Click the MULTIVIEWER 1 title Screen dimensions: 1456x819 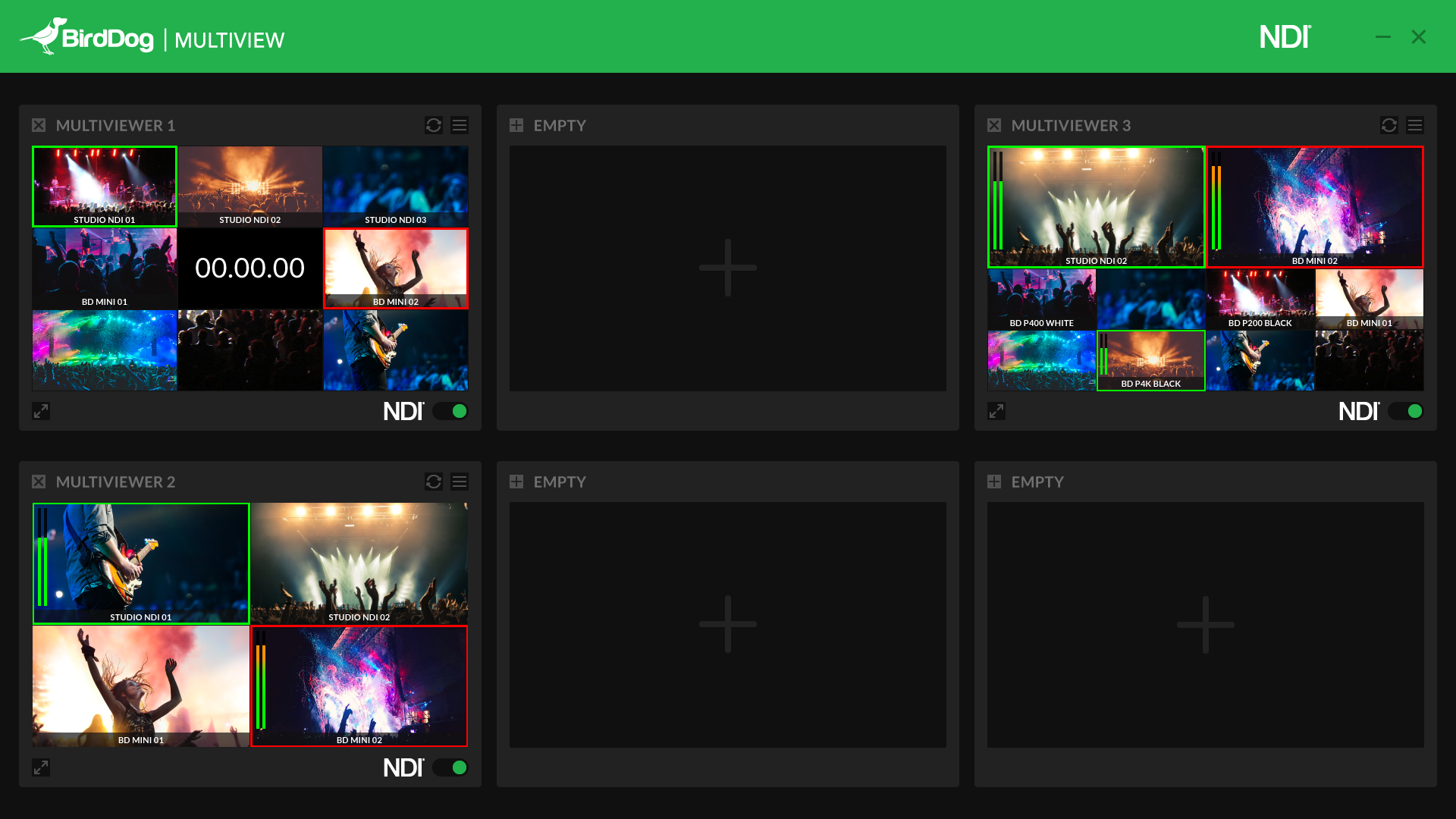coord(115,125)
